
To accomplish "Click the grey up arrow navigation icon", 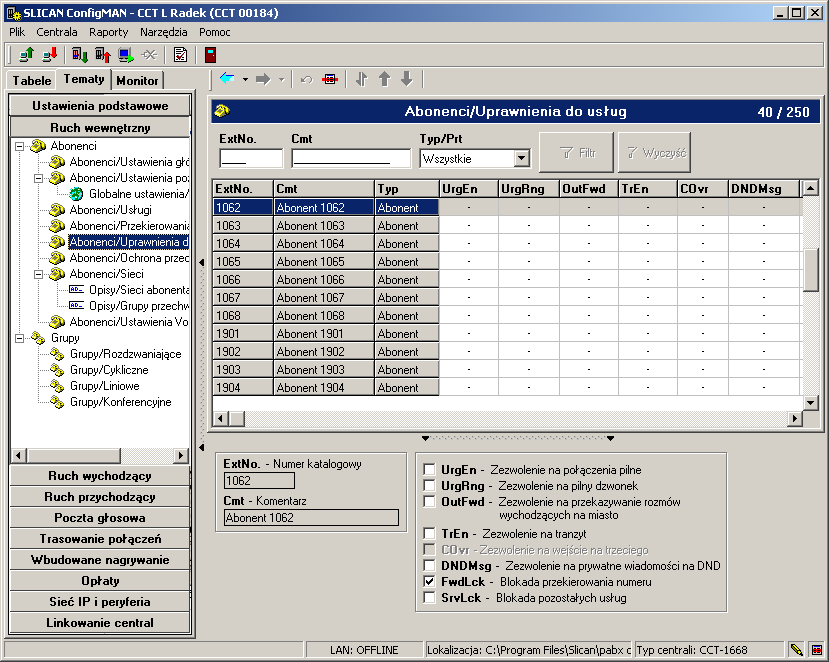I will click(384, 79).
